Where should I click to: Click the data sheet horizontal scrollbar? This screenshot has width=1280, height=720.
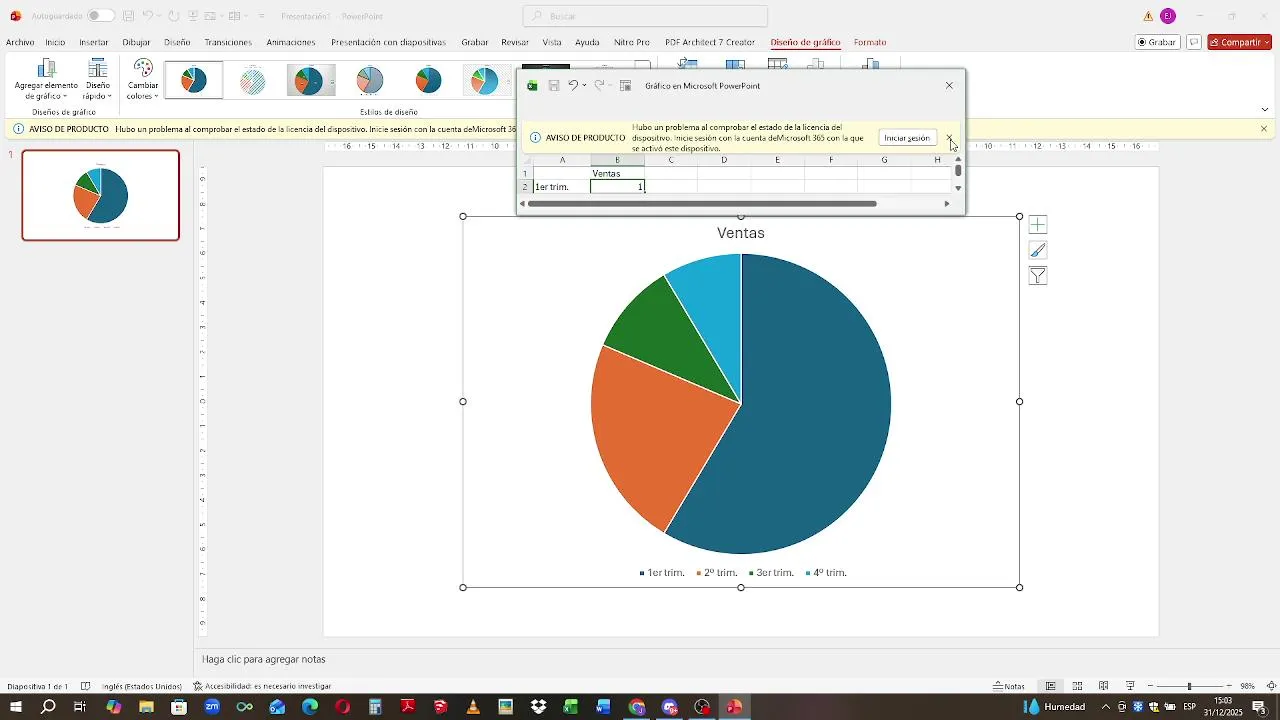(702, 204)
